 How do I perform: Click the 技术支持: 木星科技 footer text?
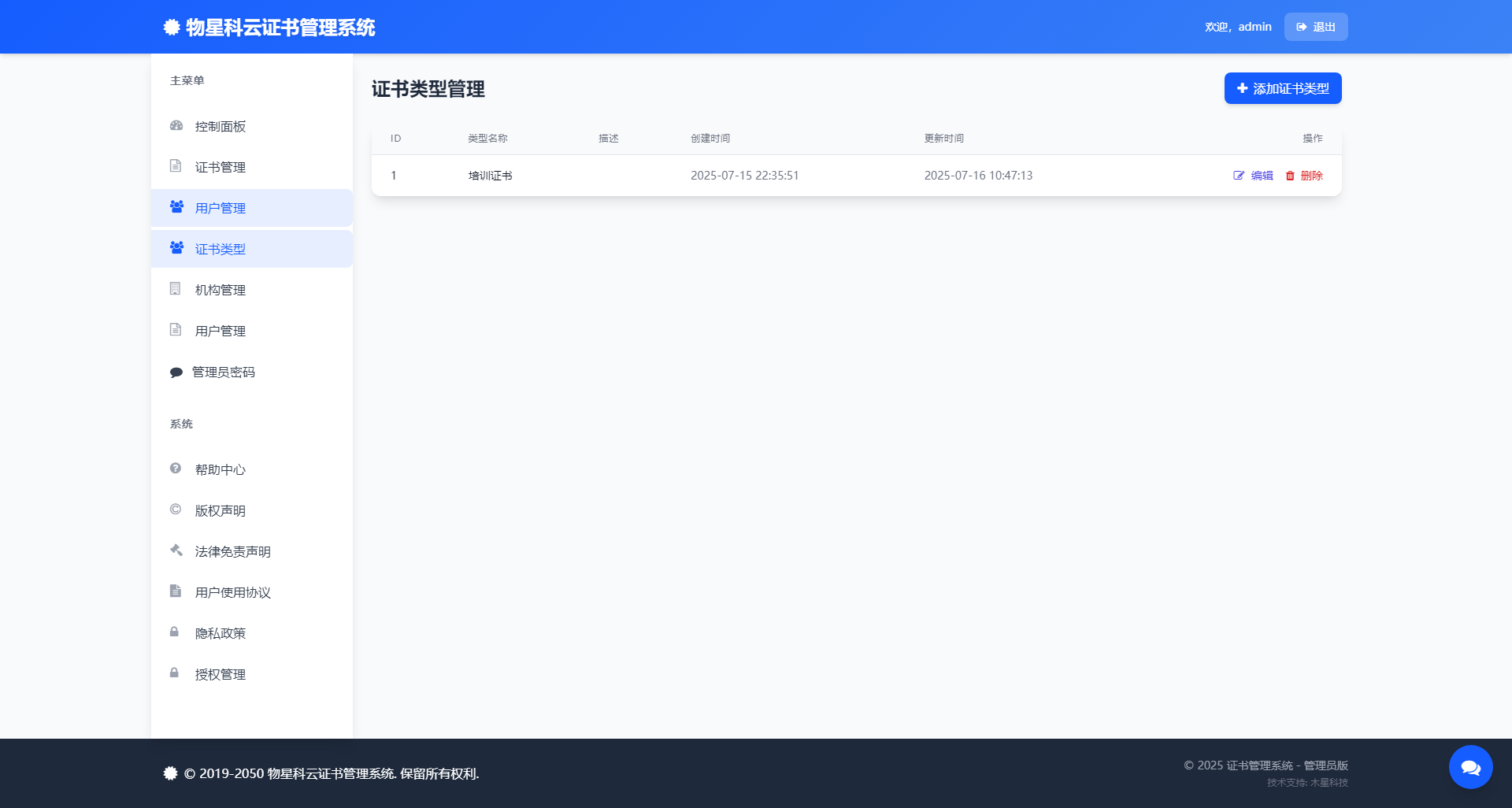point(1307,783)
